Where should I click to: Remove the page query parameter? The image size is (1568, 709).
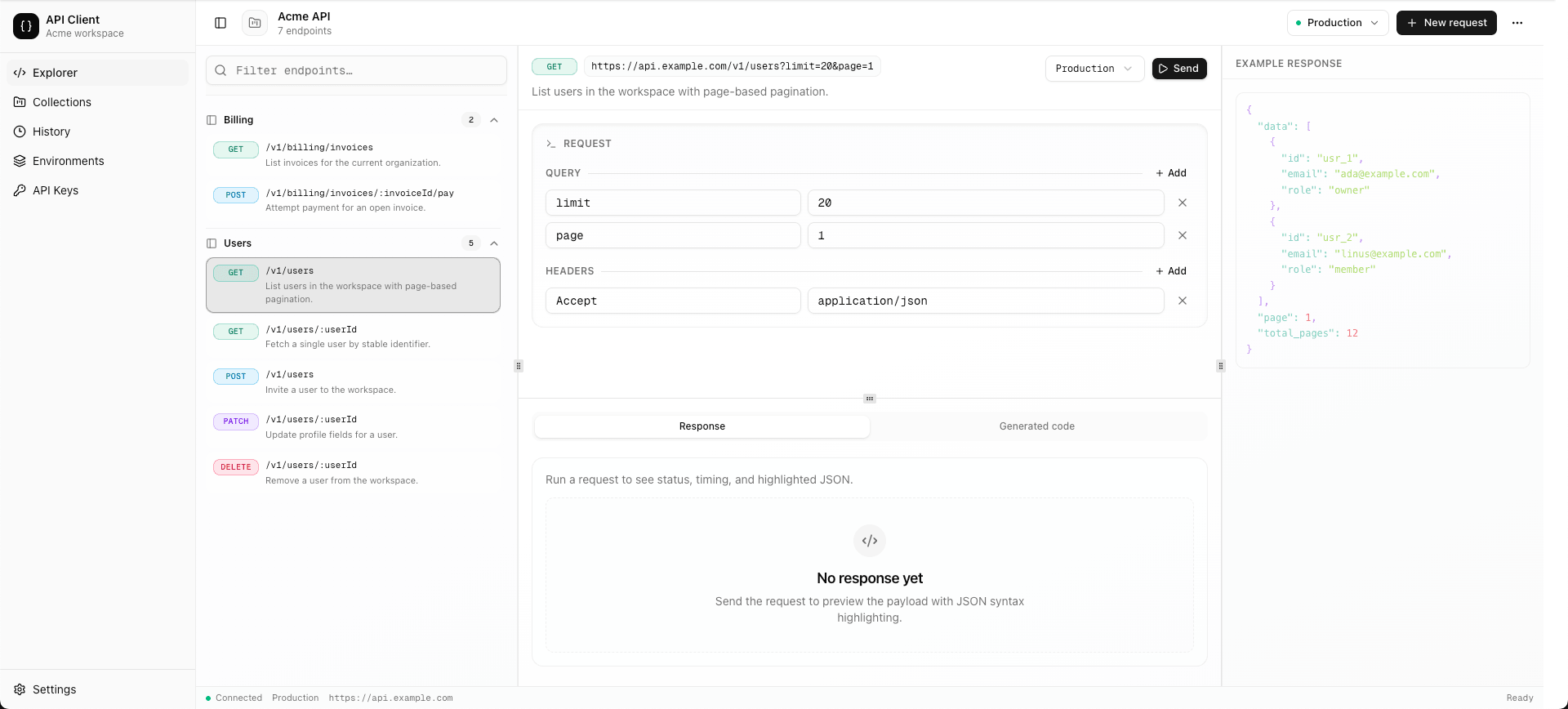pos(1183,235)
